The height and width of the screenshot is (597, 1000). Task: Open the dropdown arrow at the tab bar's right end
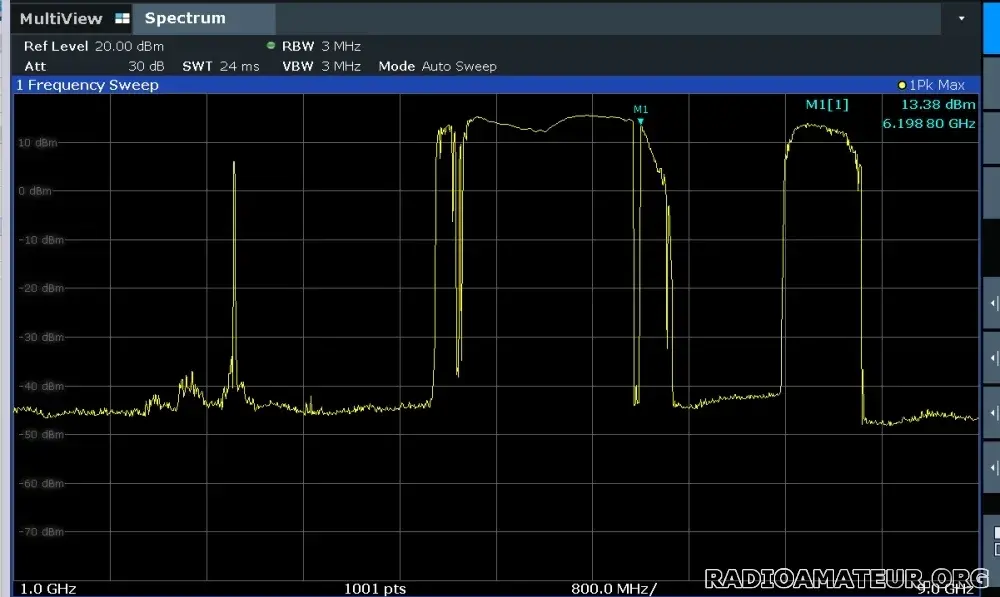[x=961, y=19]
